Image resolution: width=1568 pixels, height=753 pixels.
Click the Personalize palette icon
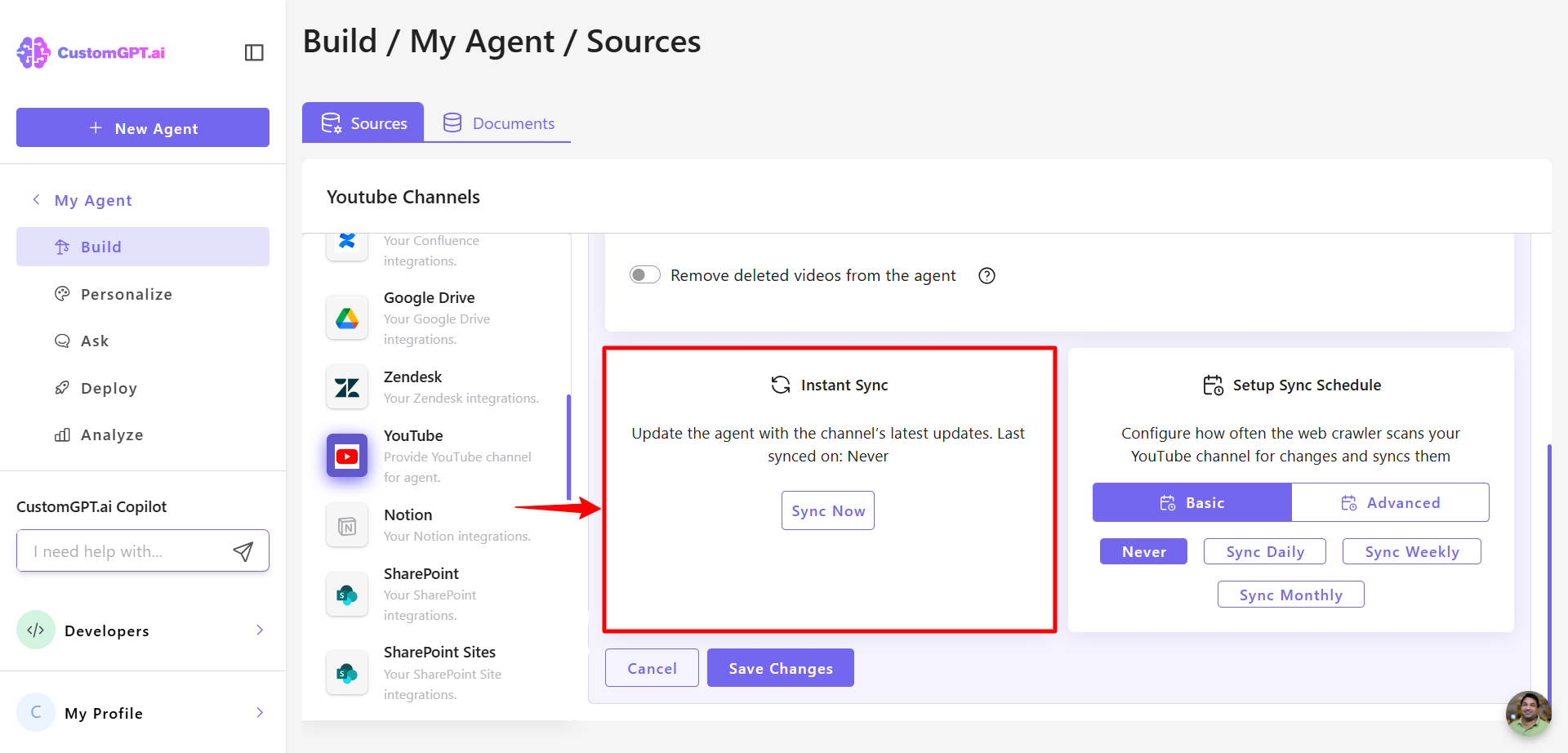coord(62,294)
